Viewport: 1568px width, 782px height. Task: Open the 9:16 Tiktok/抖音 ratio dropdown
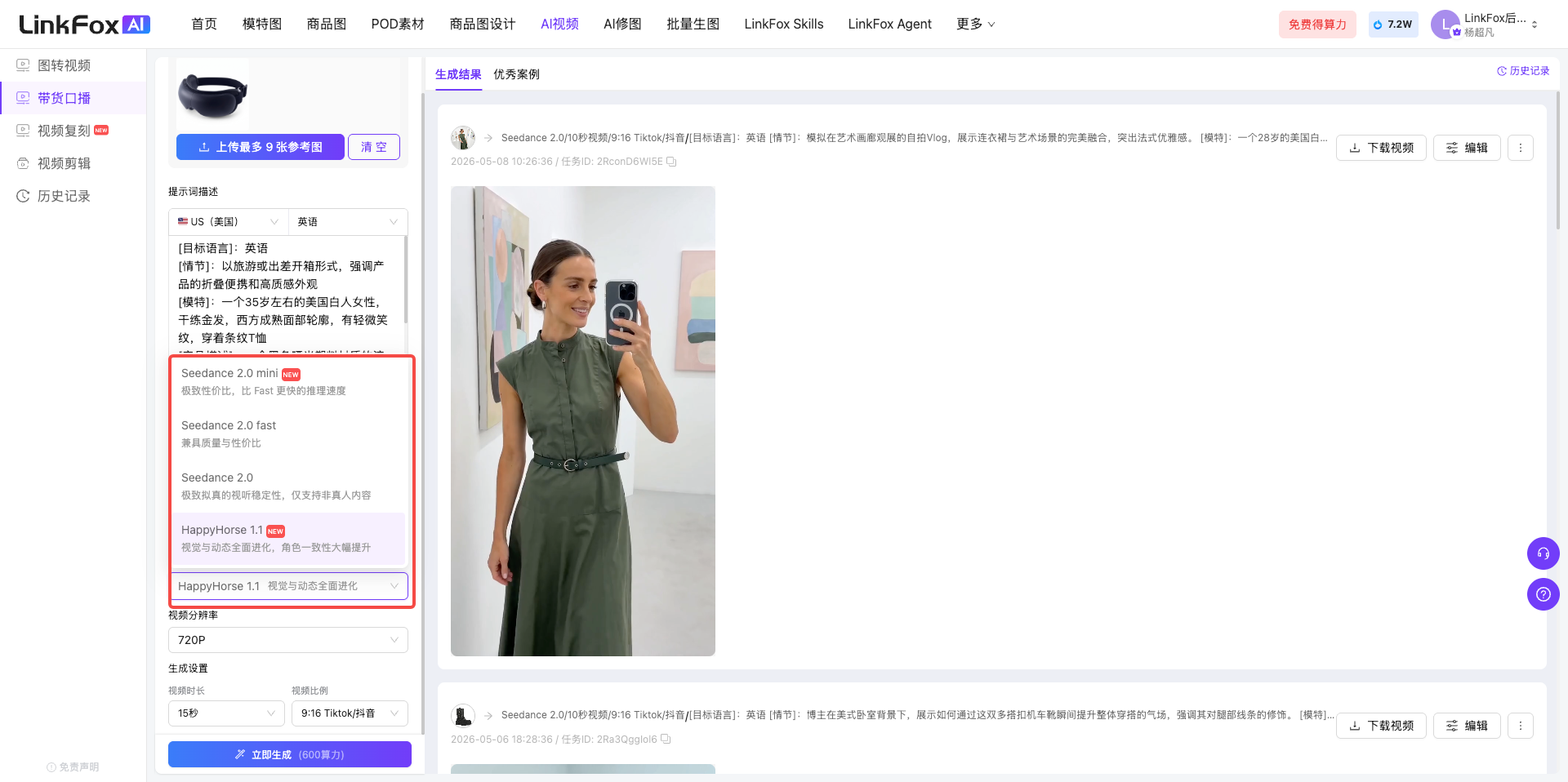point(350,713)
